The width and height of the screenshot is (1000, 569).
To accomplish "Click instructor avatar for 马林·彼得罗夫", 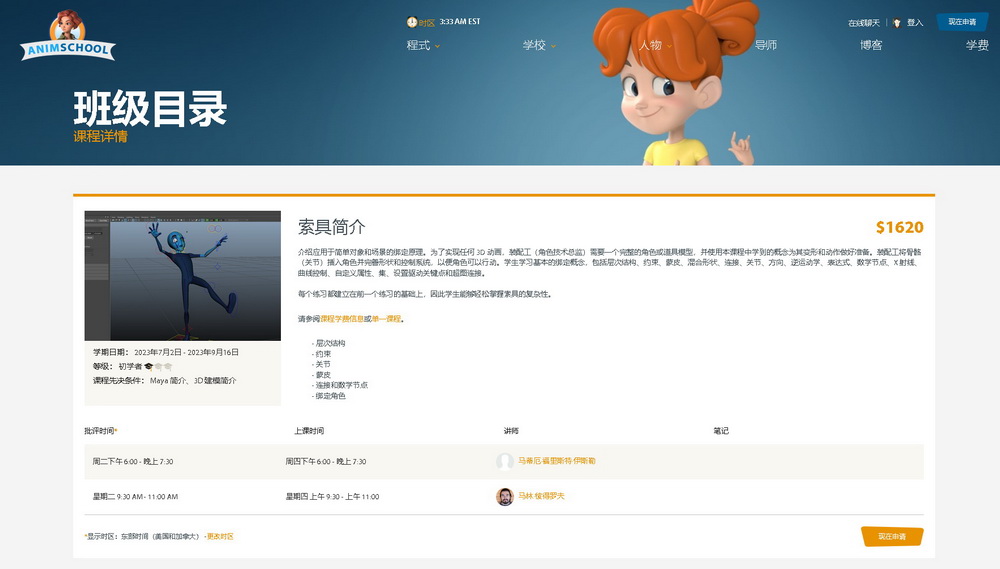I will 504,496.
